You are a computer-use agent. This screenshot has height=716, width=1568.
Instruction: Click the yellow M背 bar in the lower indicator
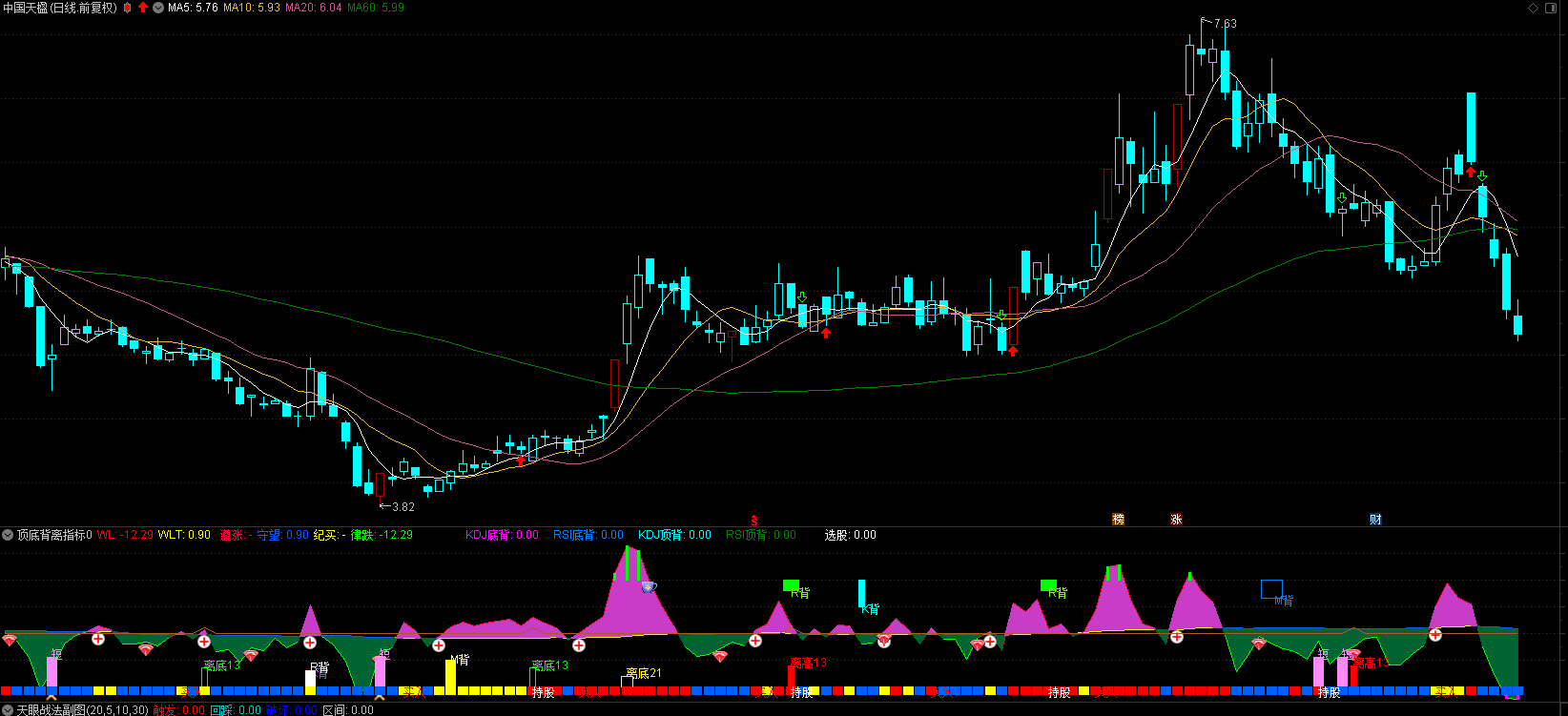coord(450,675)
